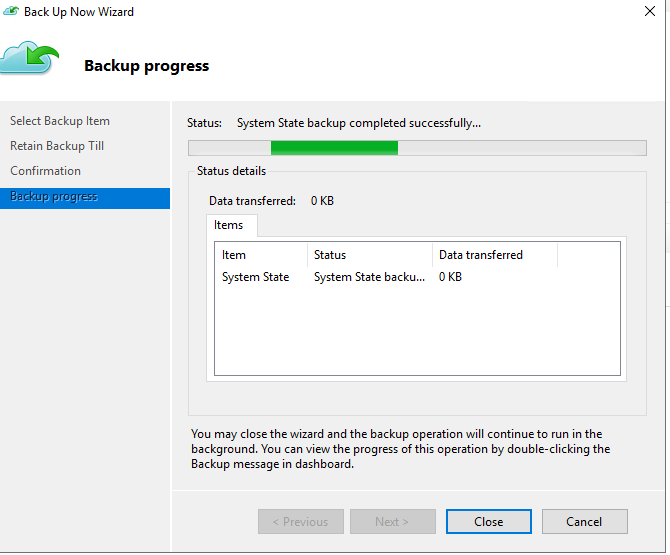Image resolution: width=670 pixels, height=555 pixels.
Task: Click the cloud backup arrow header icon
Action: tap(29, 58)
